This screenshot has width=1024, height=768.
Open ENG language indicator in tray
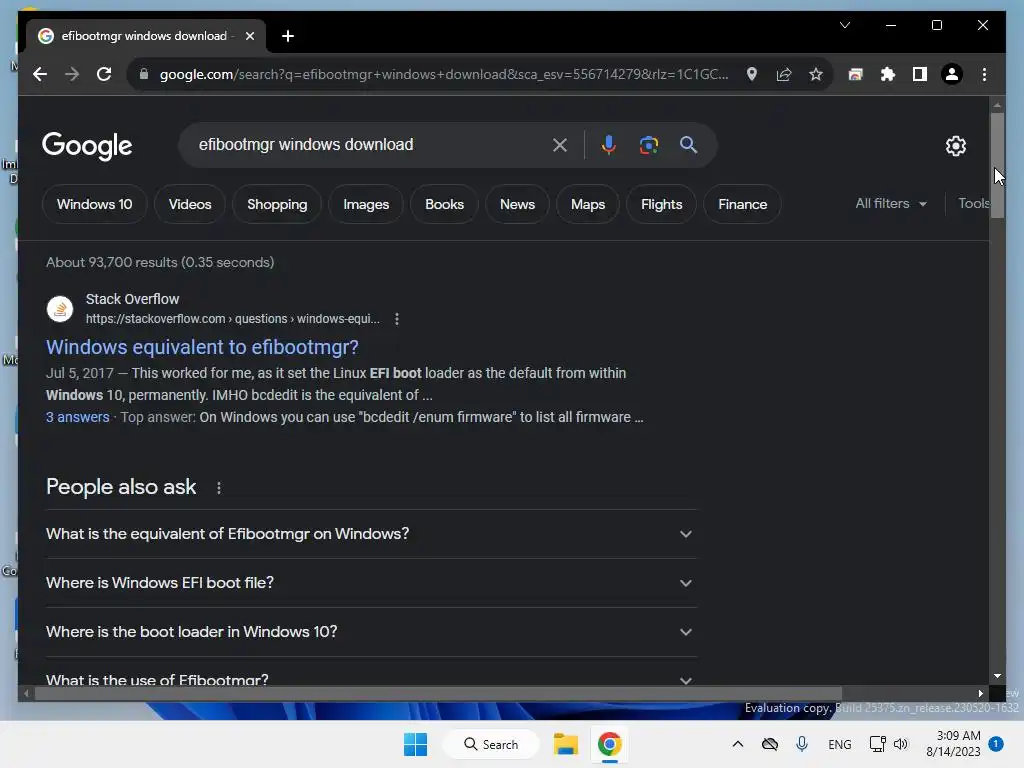(839, 744)
